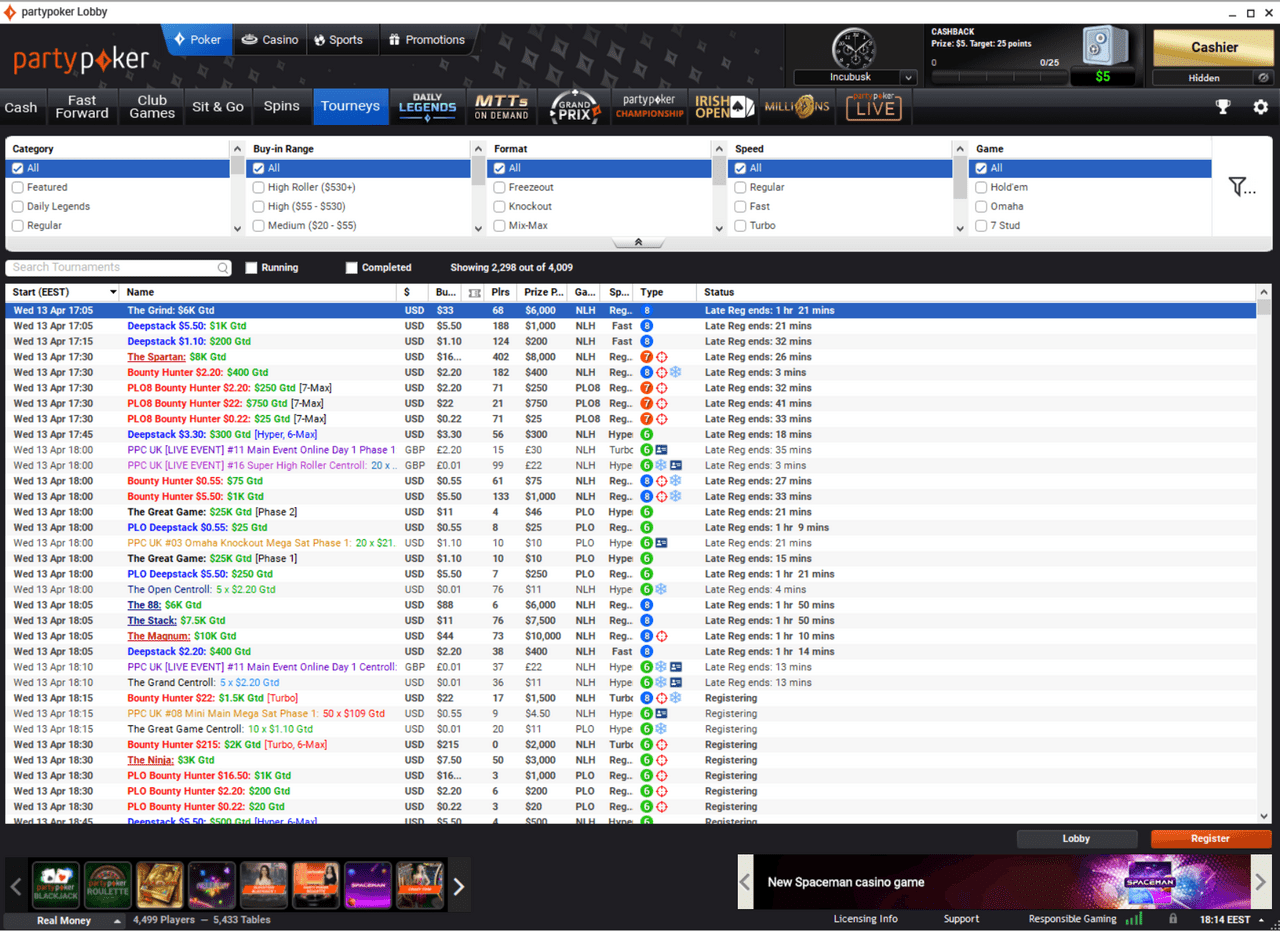This screenshot has height=931, width=1280.
Task: Go to previous promo banner
Action: click(x=745, y=882)
